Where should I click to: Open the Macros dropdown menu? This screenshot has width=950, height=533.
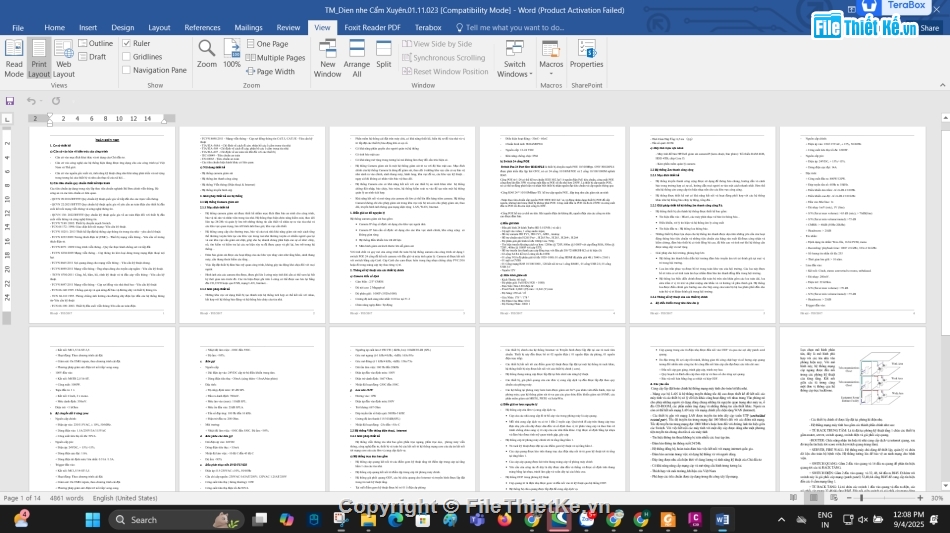(551, 61)
